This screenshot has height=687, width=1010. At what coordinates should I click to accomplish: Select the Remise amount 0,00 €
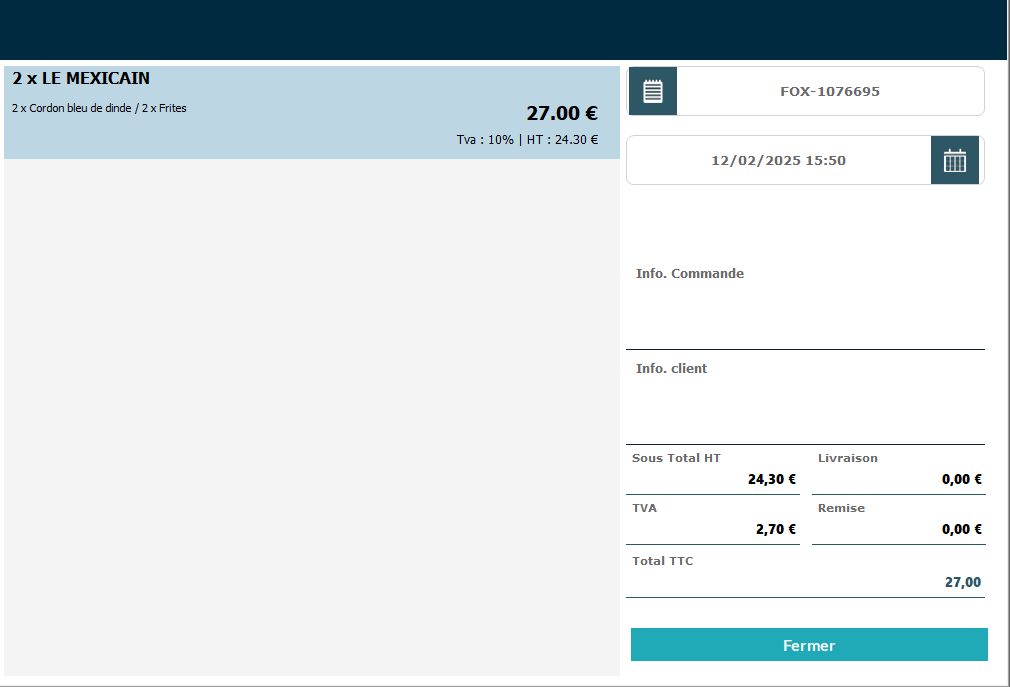pos(961,529)
